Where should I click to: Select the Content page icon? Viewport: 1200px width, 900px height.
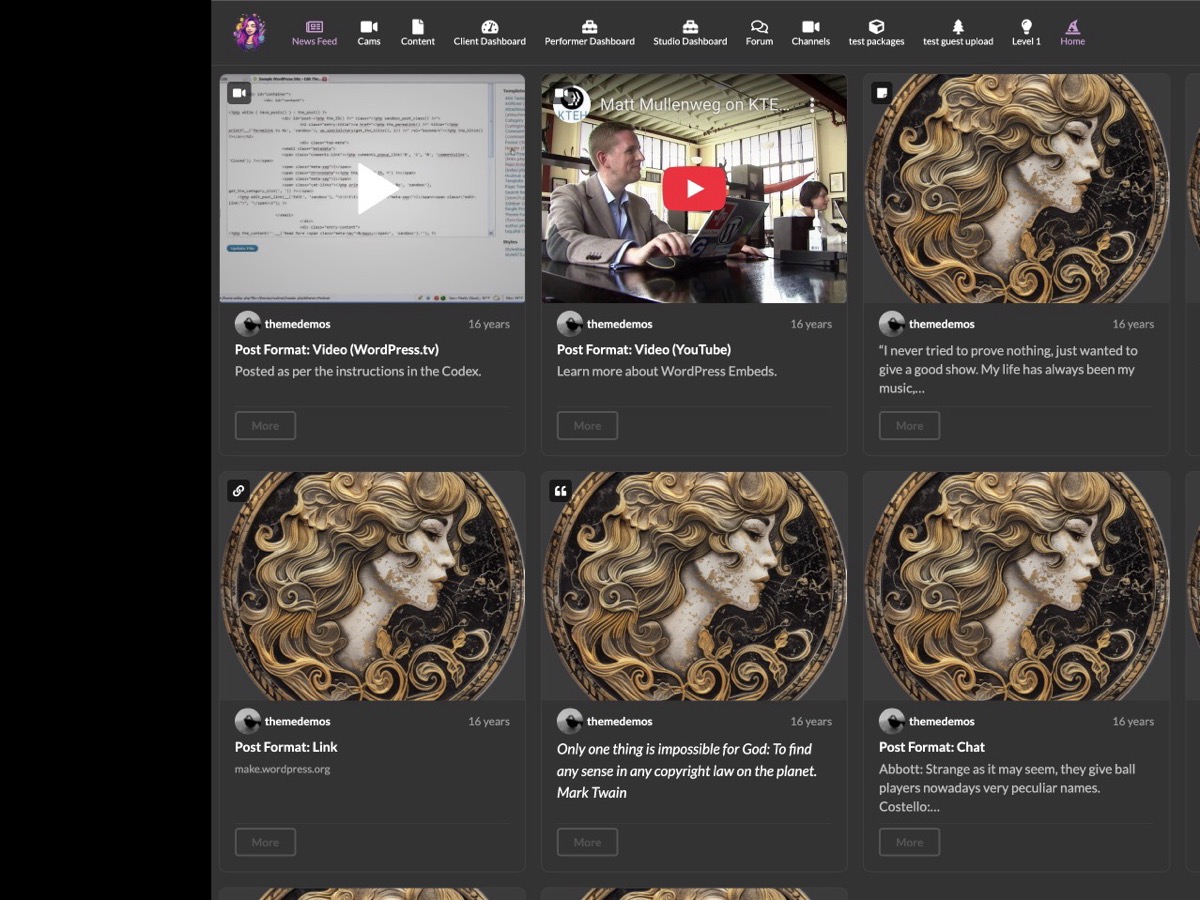point(417,26)
